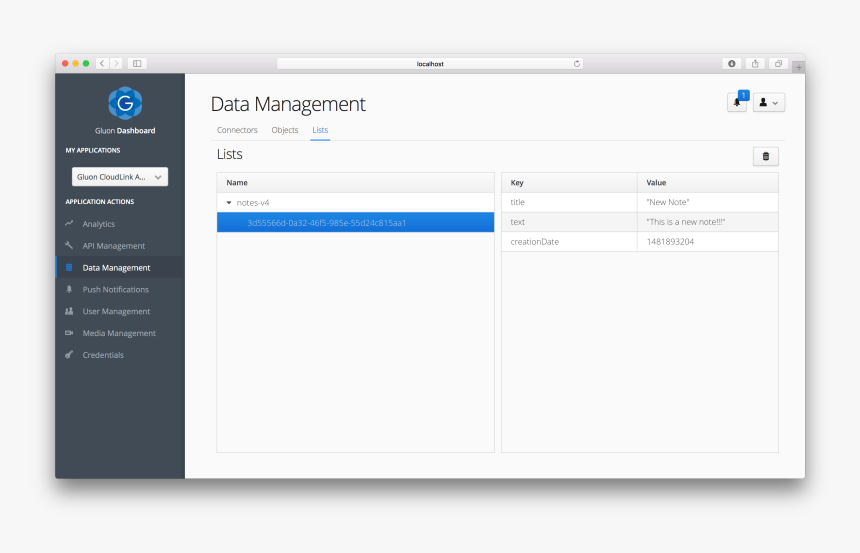Open Push Notifications section
Viewport: 860px width, 553px height.
coord(116,290)
